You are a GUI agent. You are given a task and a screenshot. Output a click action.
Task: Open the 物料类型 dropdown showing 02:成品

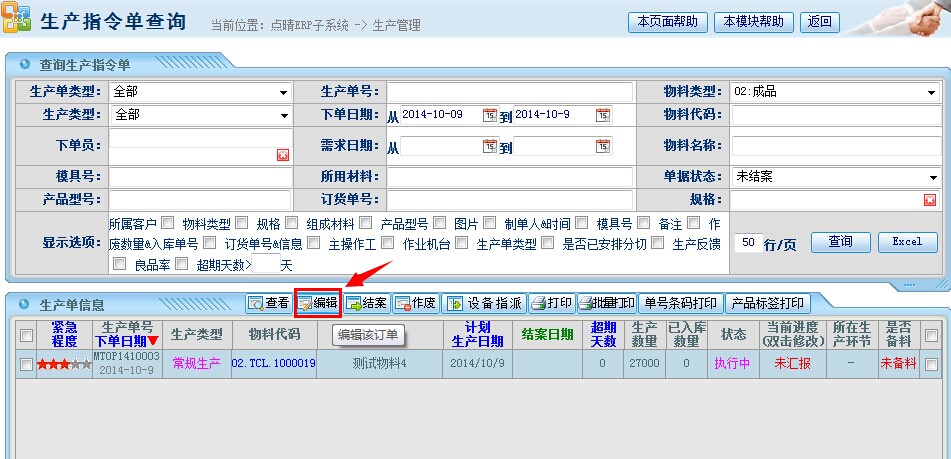point(929,92)
